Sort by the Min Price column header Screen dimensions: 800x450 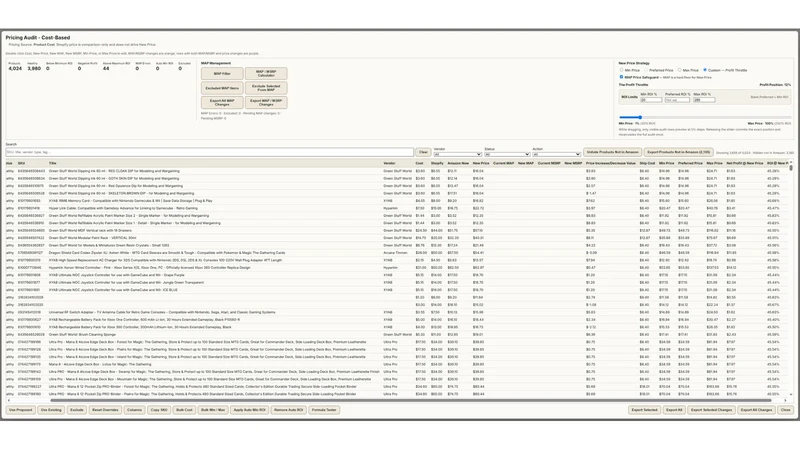(666, 163)
